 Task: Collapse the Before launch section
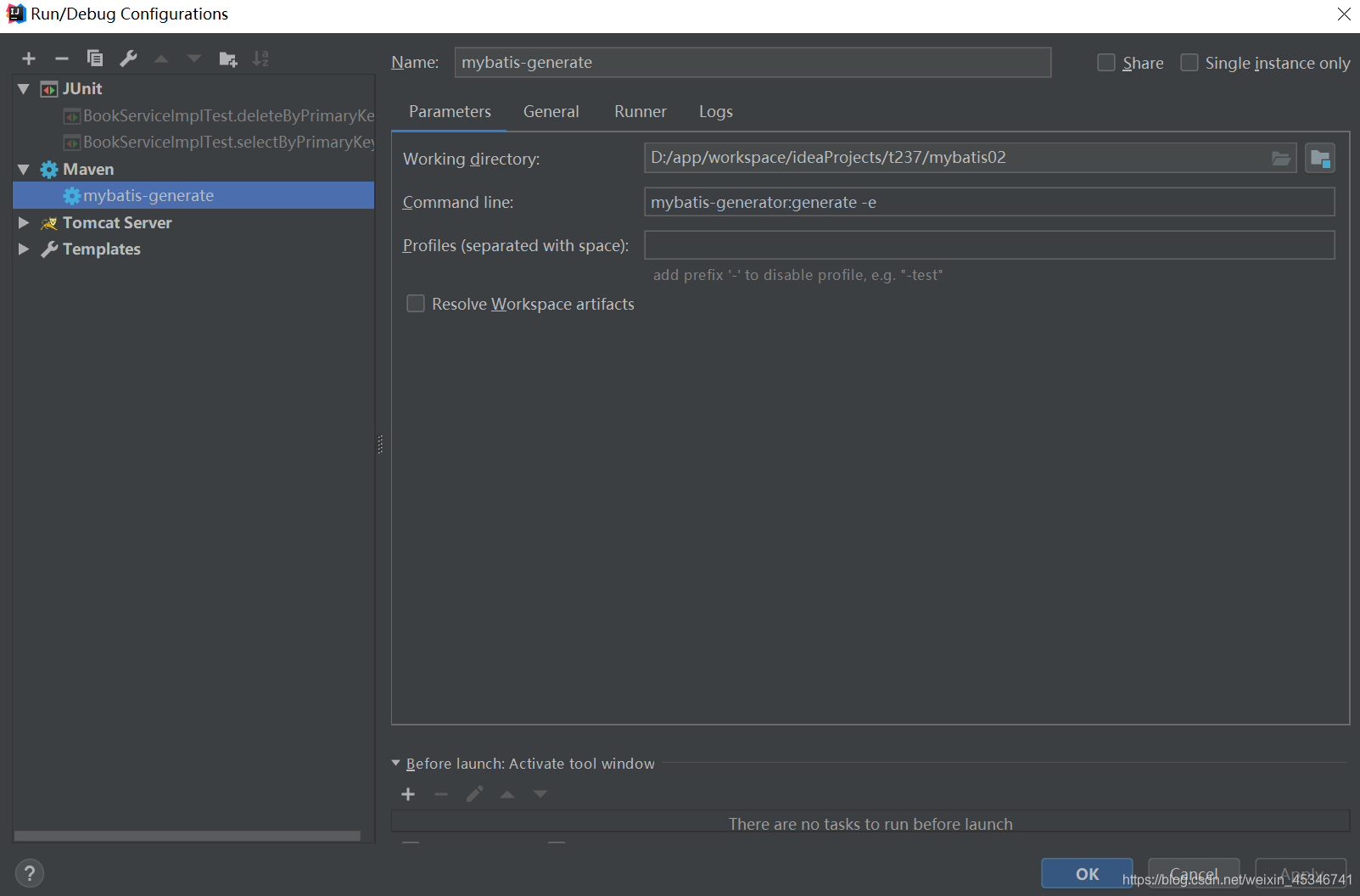pyautogui.click(x=396, y=764)
